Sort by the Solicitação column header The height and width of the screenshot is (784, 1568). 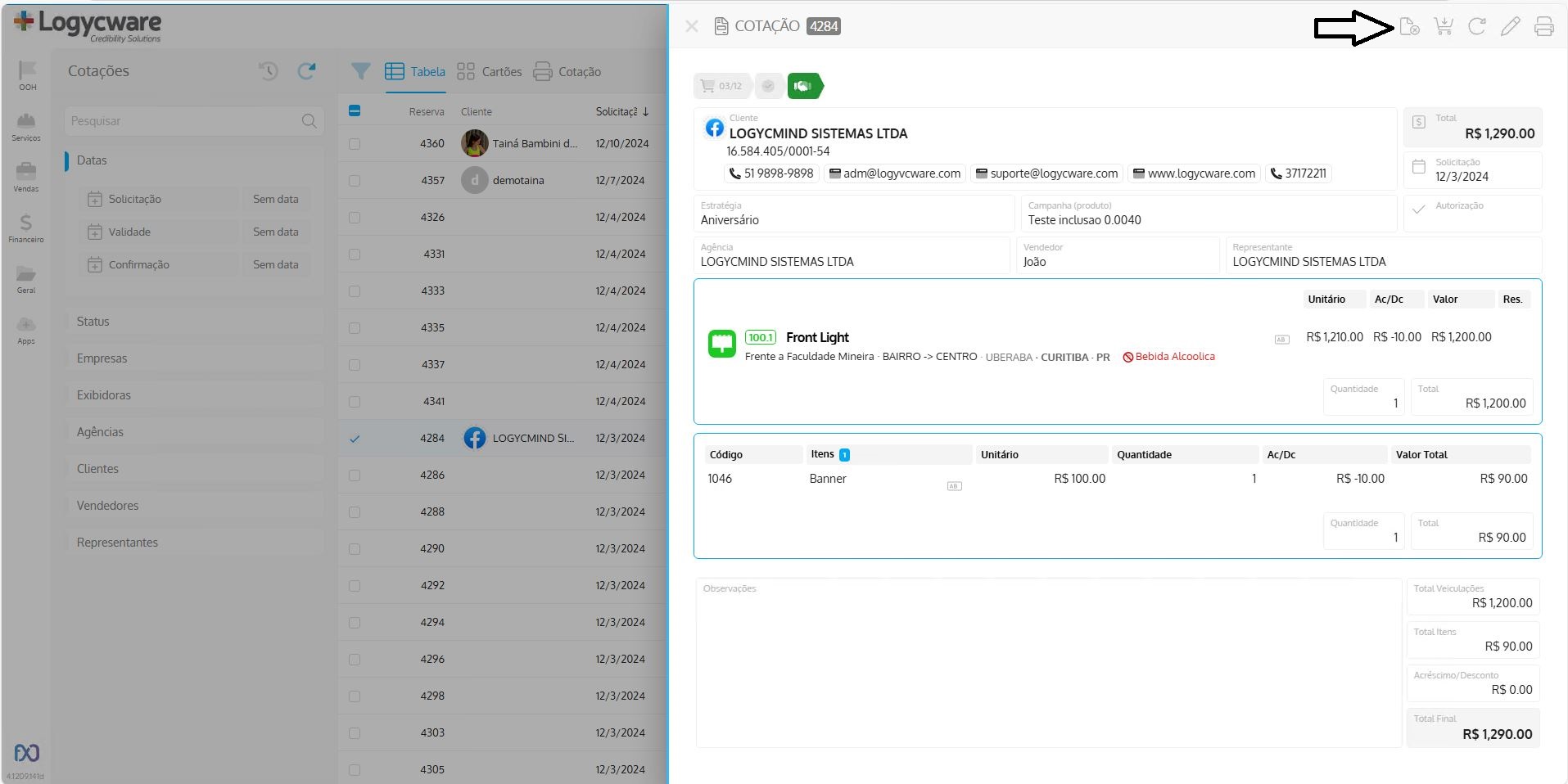[x=622, y=111]
